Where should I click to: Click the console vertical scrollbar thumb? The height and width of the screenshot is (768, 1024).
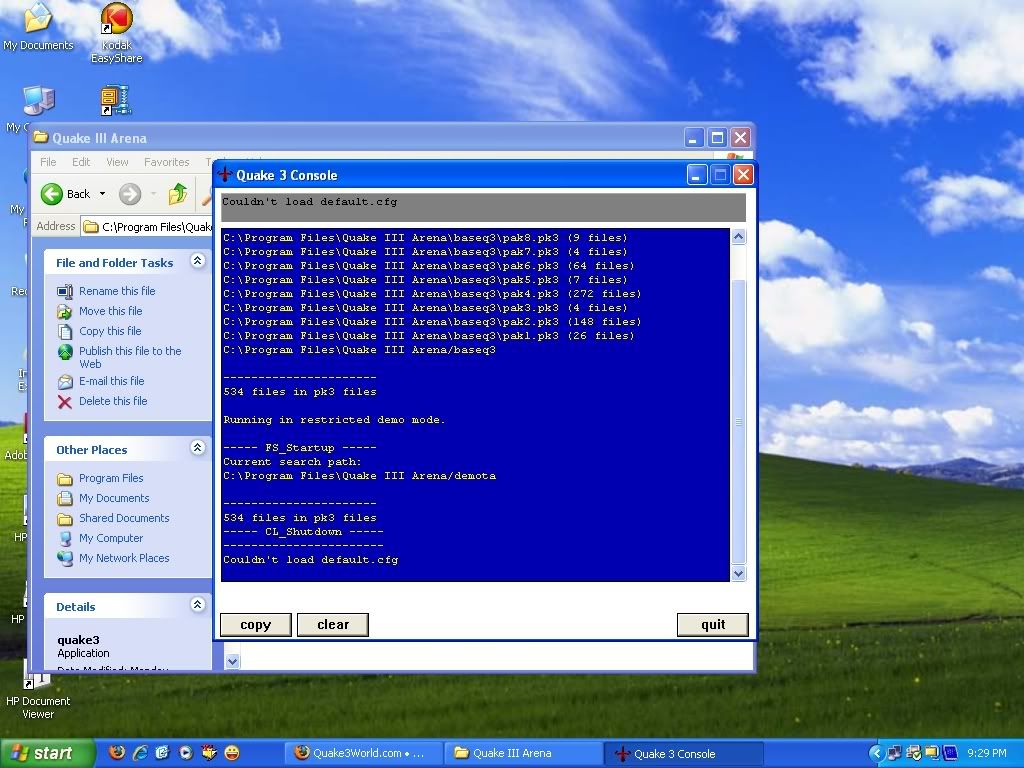tap(739, 422)
